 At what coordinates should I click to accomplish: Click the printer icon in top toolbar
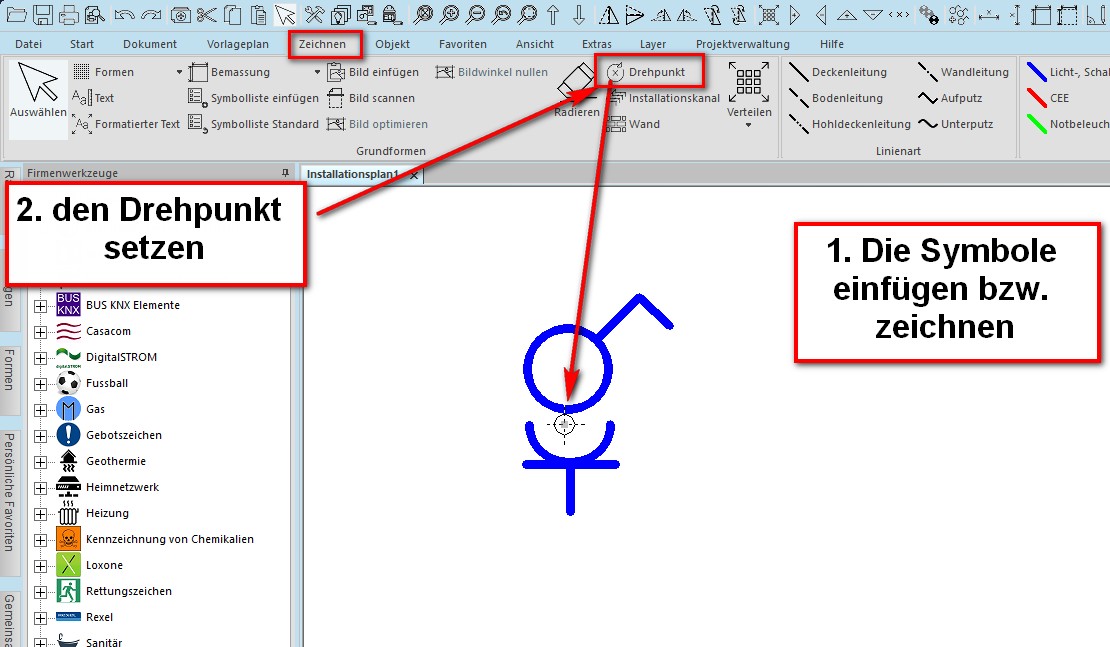click(x=69, y=14)
